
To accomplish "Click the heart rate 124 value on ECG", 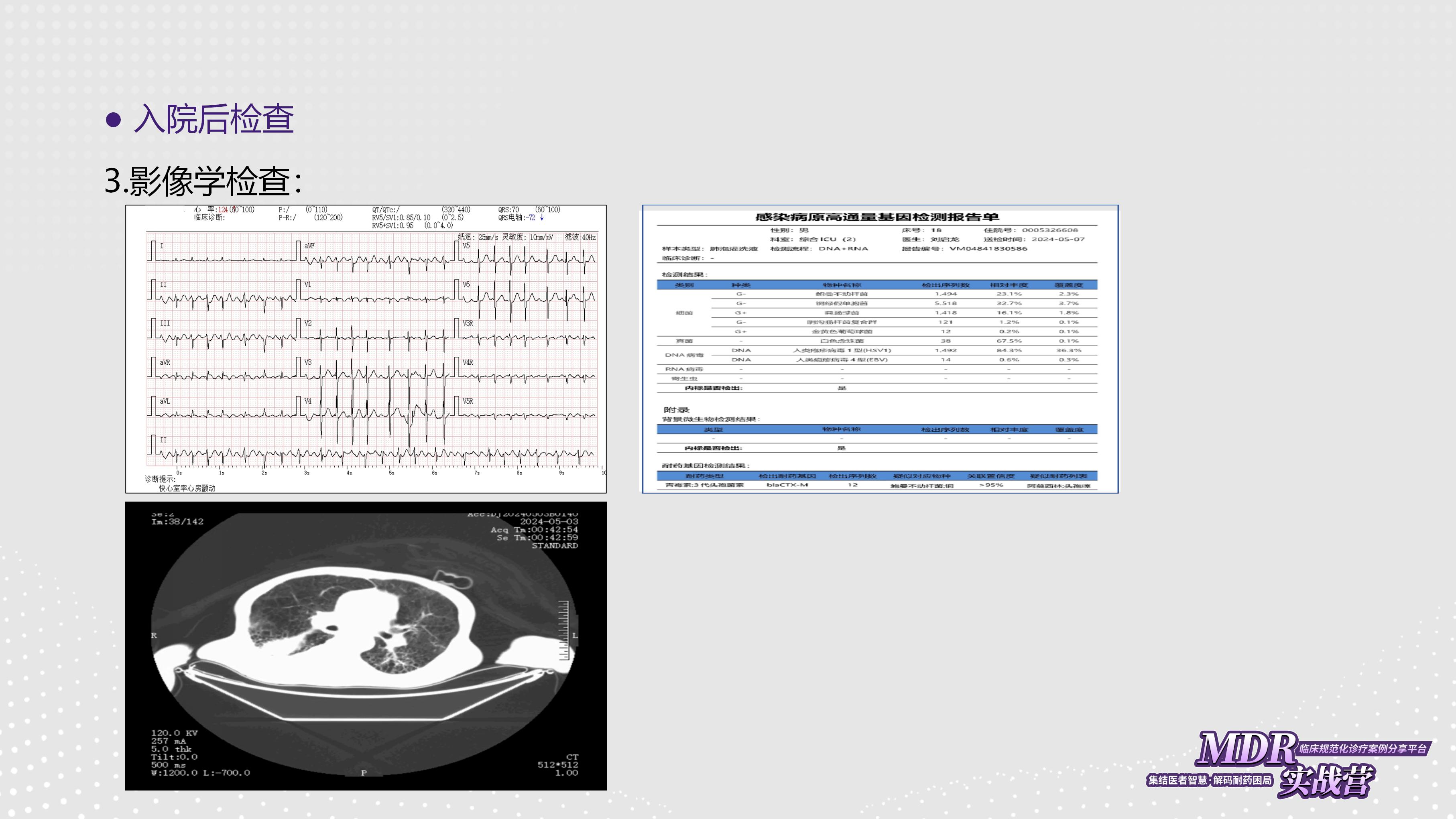I will tap(223, 210).
